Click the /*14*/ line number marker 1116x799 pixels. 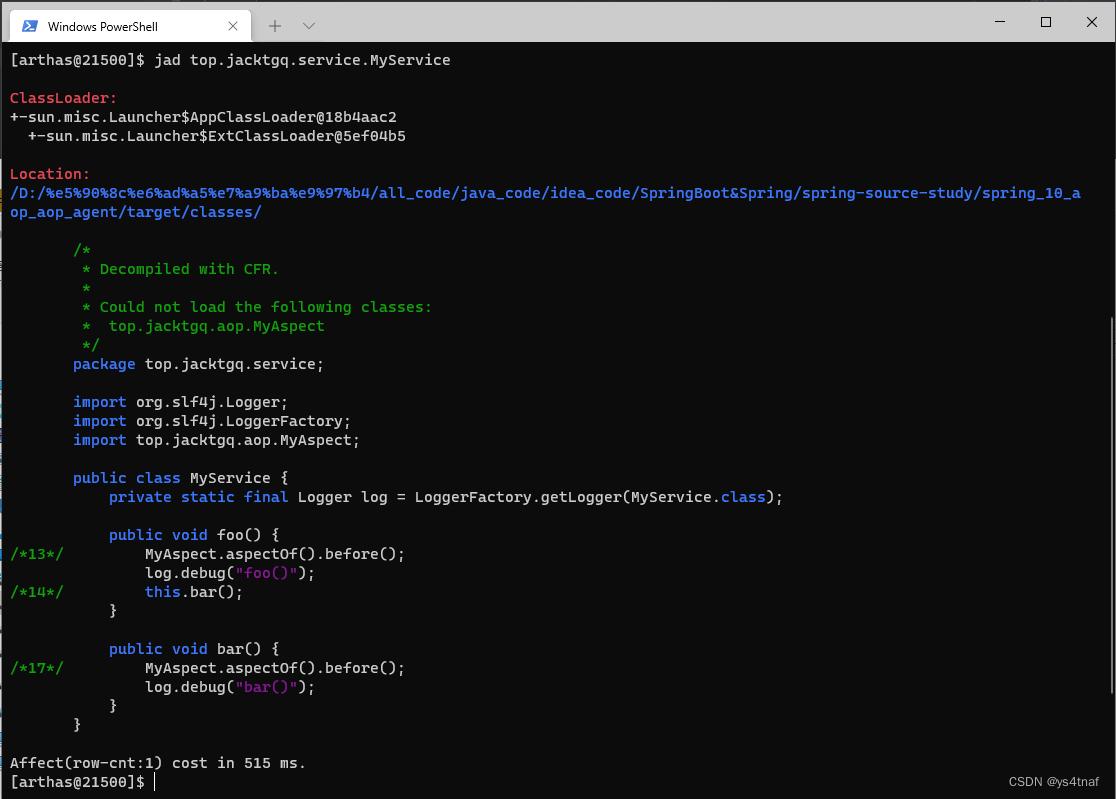[37, 592]
